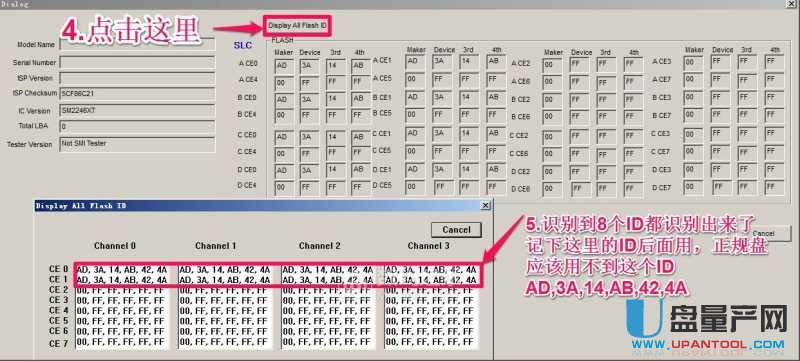Click the A CE0 4th field AB
Image resolution: width=800 pixels, height=361 pixels.
[x=361, y=67]
